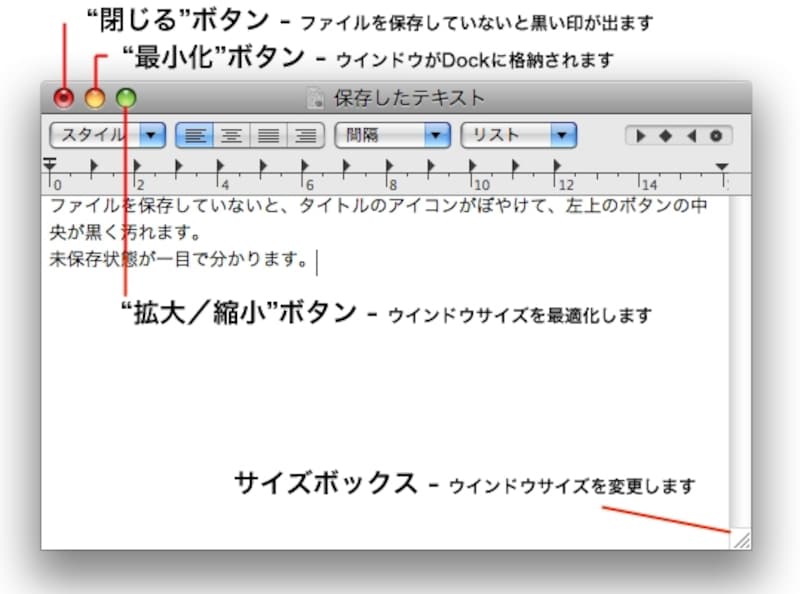Click the document icon in the title bar

tap(314, 98)
